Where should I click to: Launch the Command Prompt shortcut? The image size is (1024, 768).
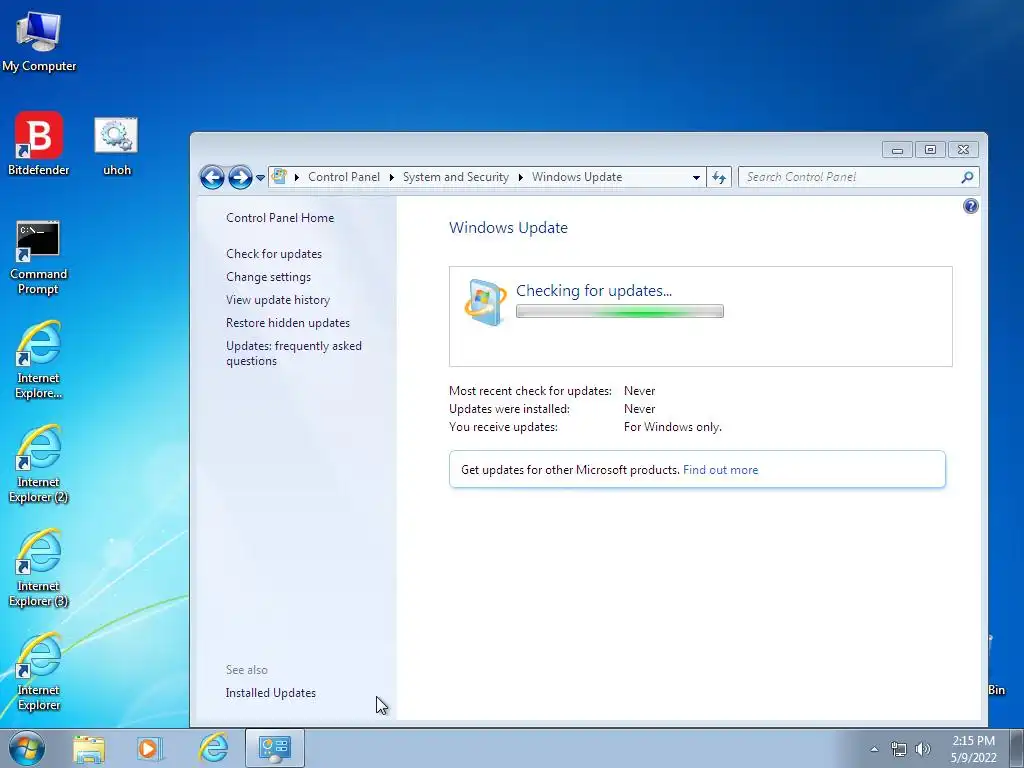click(39, 257)
